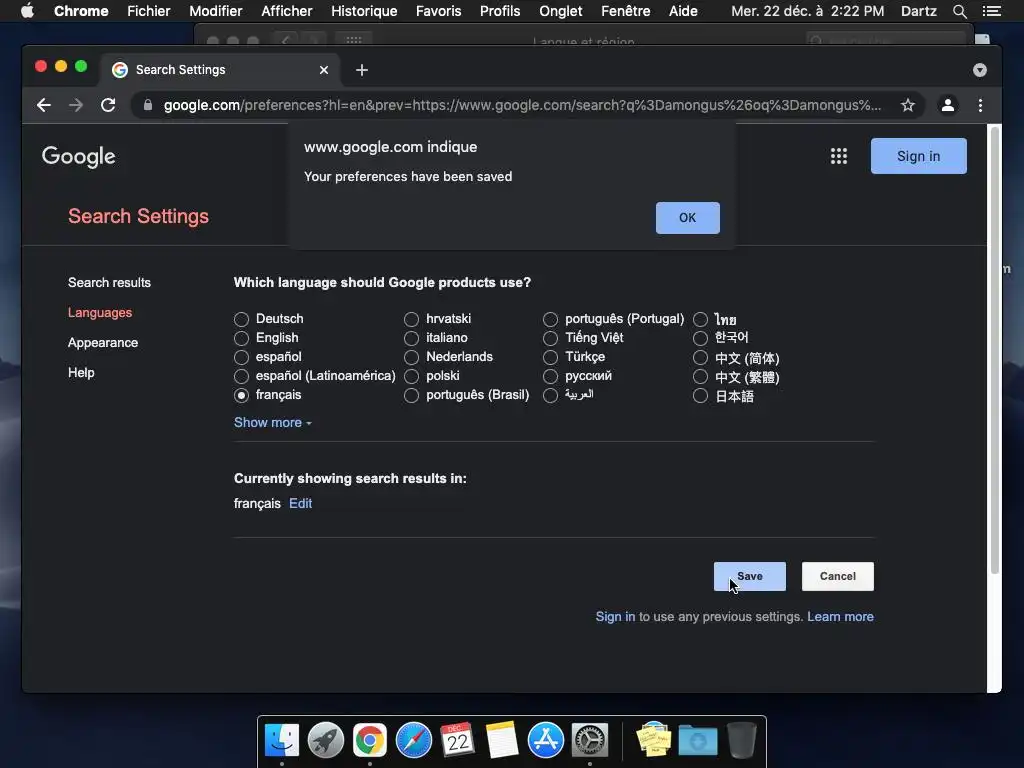Select español (Latinoamérica) radio button
Image resolution: width=1024 pixels, height=768 pixels.
(242, 376)
